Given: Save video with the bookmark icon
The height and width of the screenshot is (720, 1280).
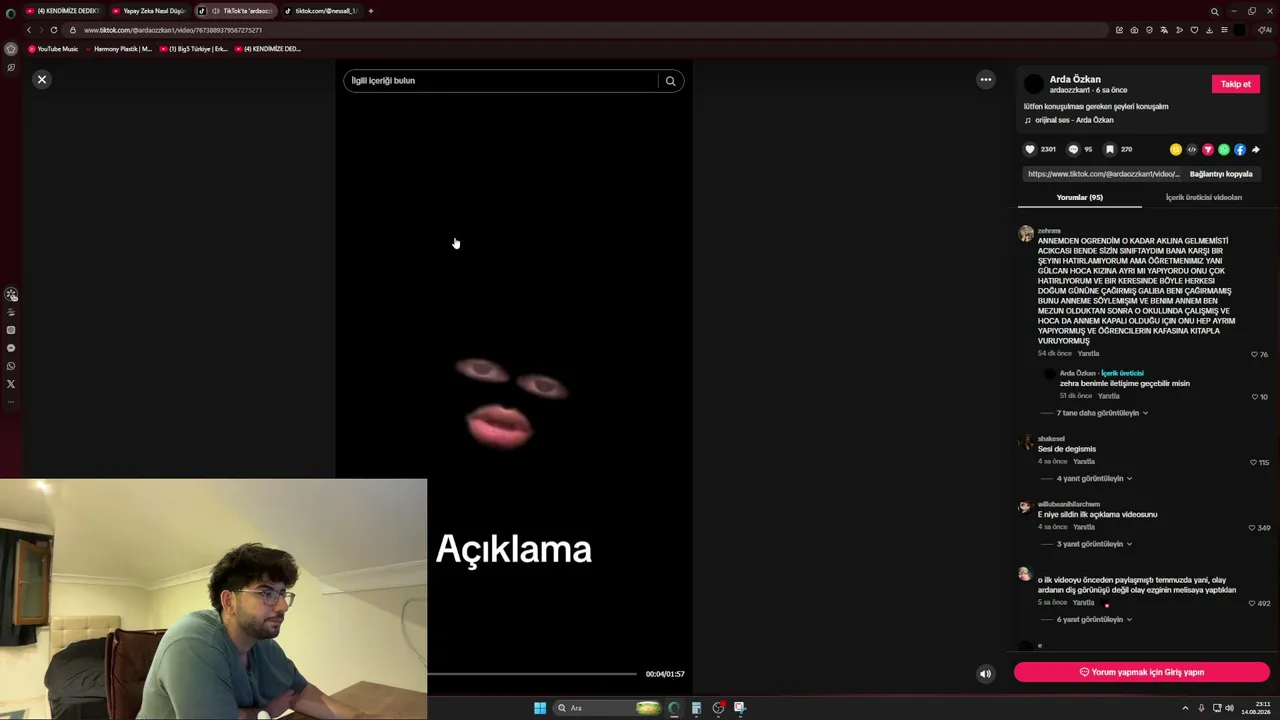Looking at the screenshot, I should pyautogui.click(x=1109, y=150).
